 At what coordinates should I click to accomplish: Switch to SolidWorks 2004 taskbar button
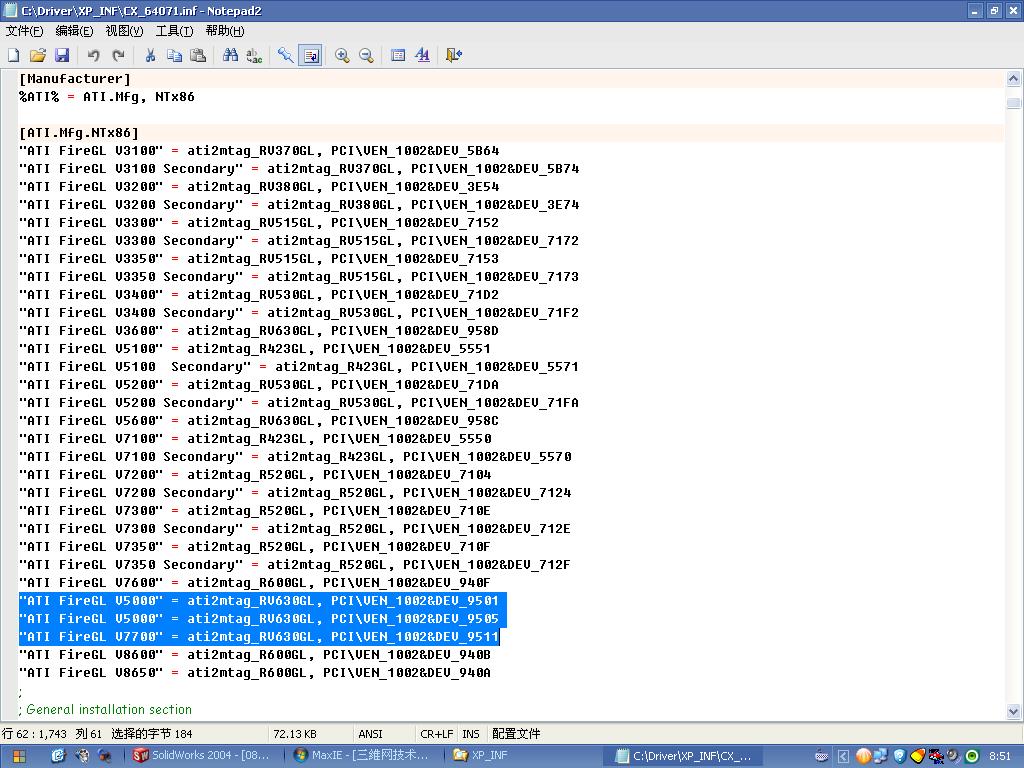click(x=202, y=756)
